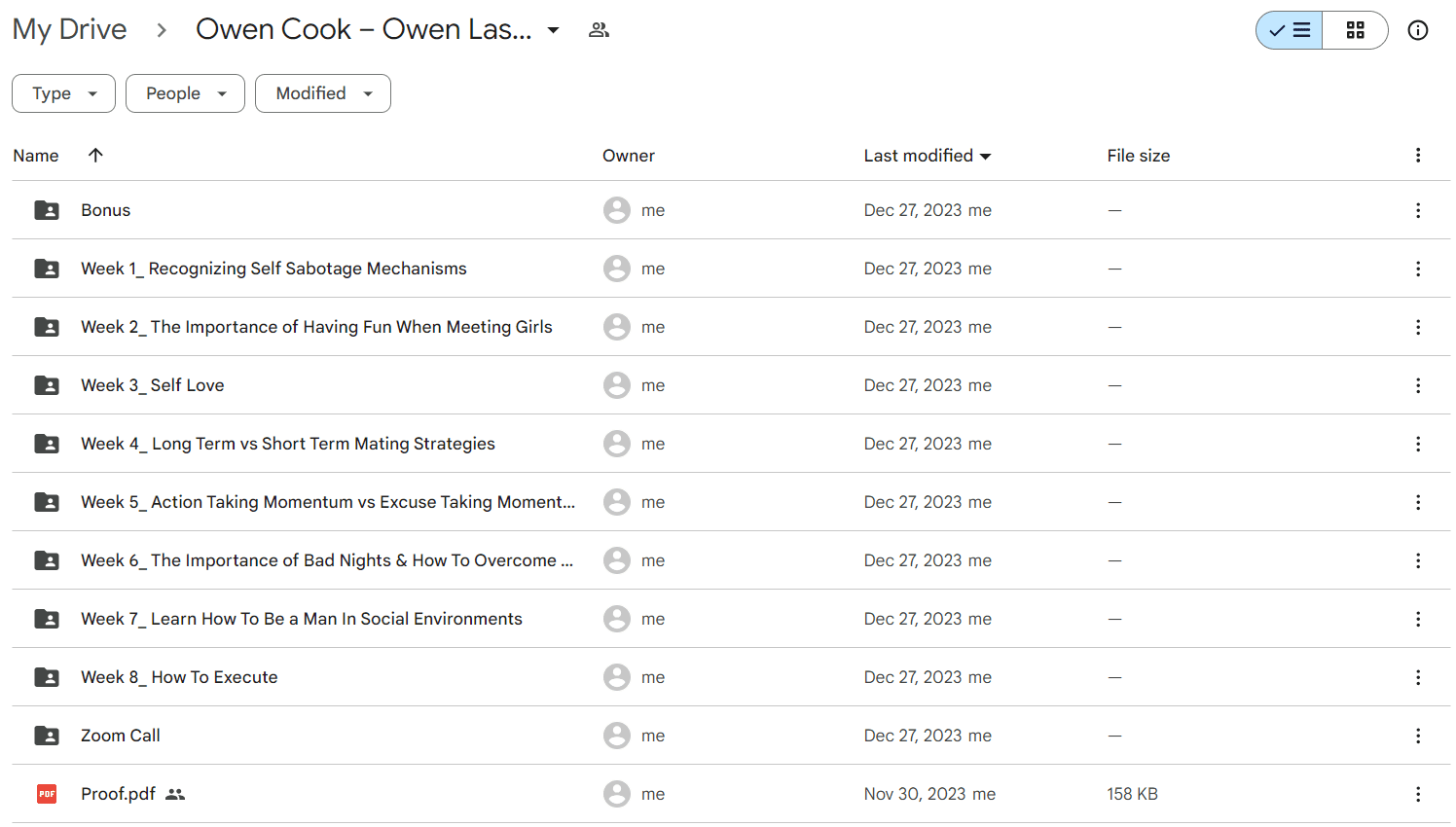1456x827 pixels.
Task: Open Week 6_ The Importance of Bad Nights folder
Action: click(327, 560)
